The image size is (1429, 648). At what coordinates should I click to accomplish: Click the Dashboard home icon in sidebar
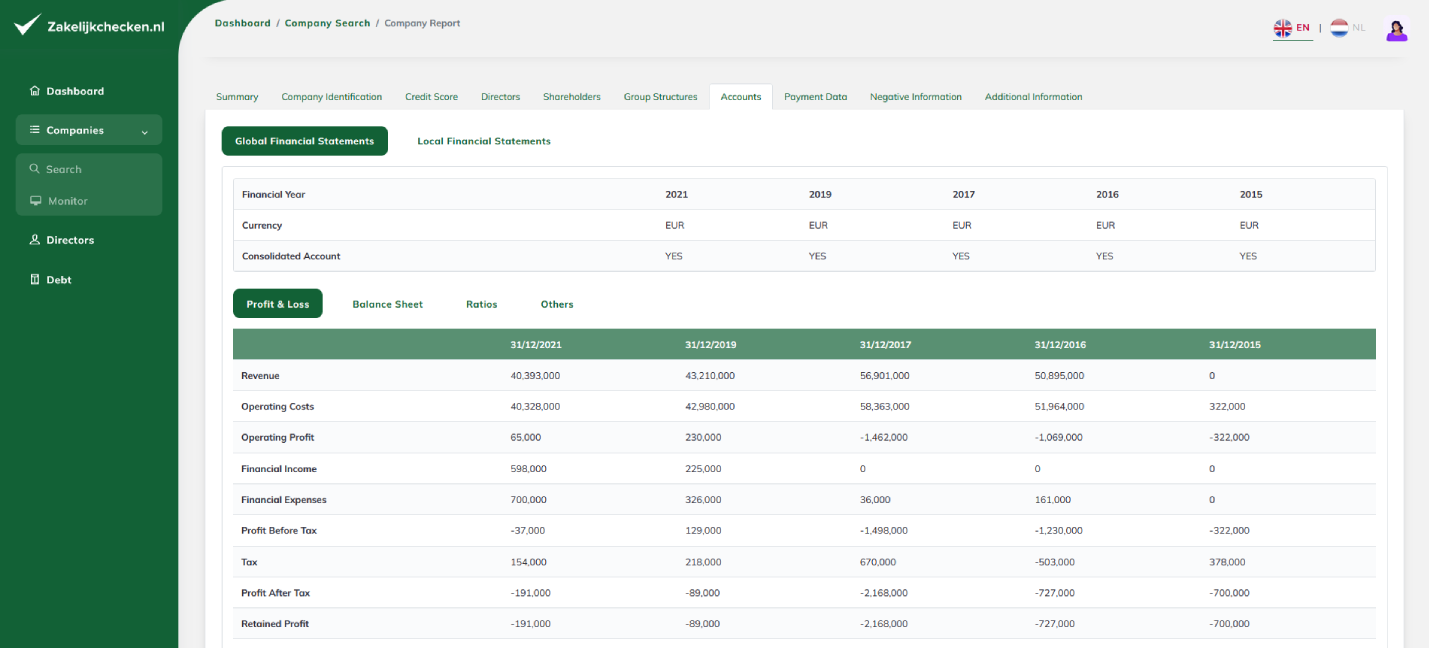(x=35, y=91)
